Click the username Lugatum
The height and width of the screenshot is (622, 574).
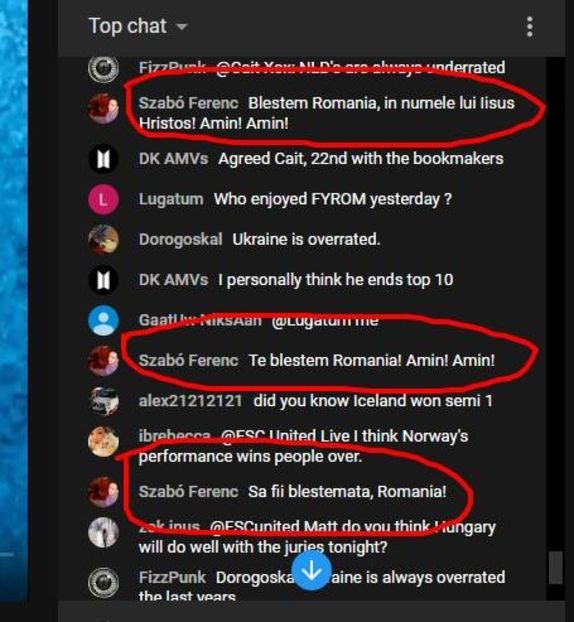171,199
